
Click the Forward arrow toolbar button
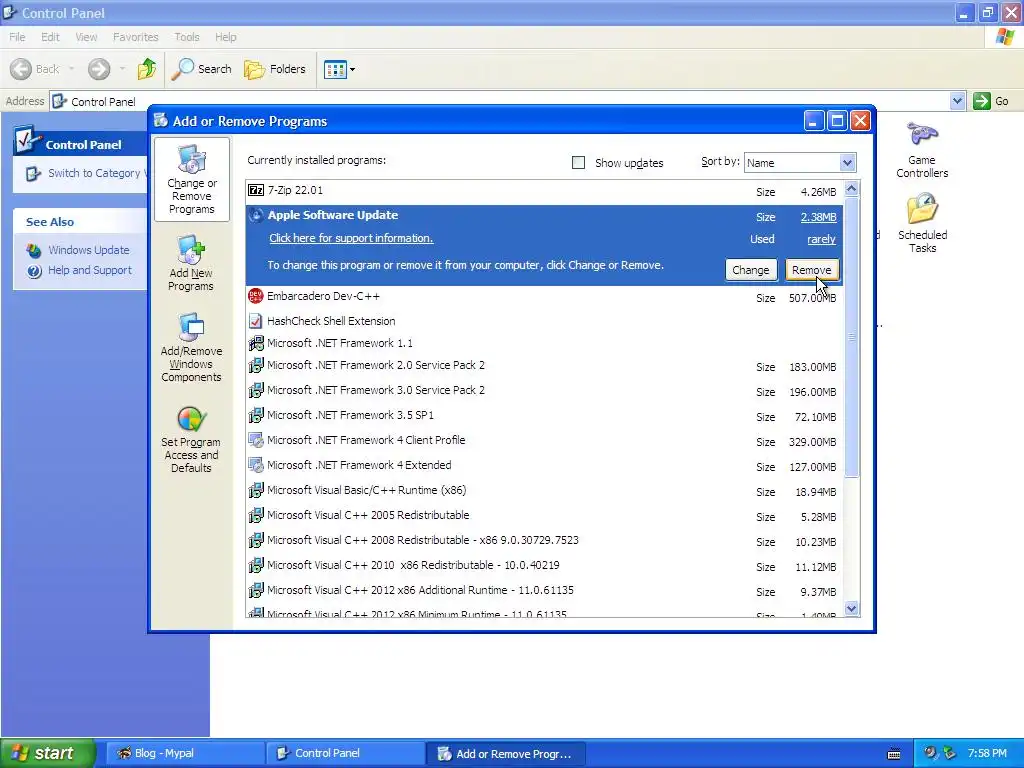click(99, 69)
